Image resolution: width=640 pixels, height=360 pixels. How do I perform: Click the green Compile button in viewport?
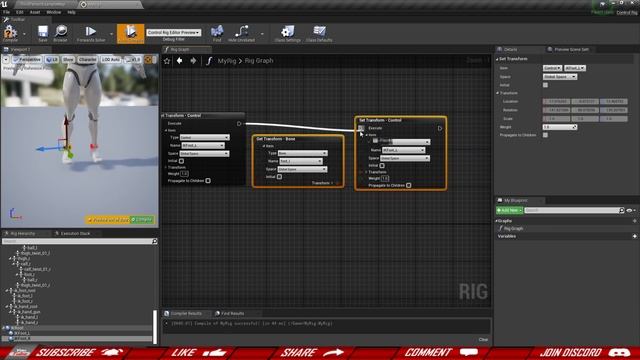tap(142, 220)
